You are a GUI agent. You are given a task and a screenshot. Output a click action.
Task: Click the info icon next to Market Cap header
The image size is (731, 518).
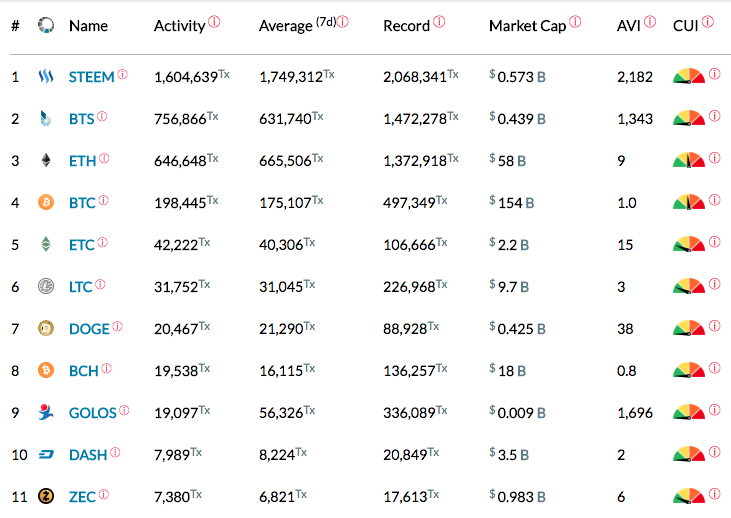click(x=575, y=21)
